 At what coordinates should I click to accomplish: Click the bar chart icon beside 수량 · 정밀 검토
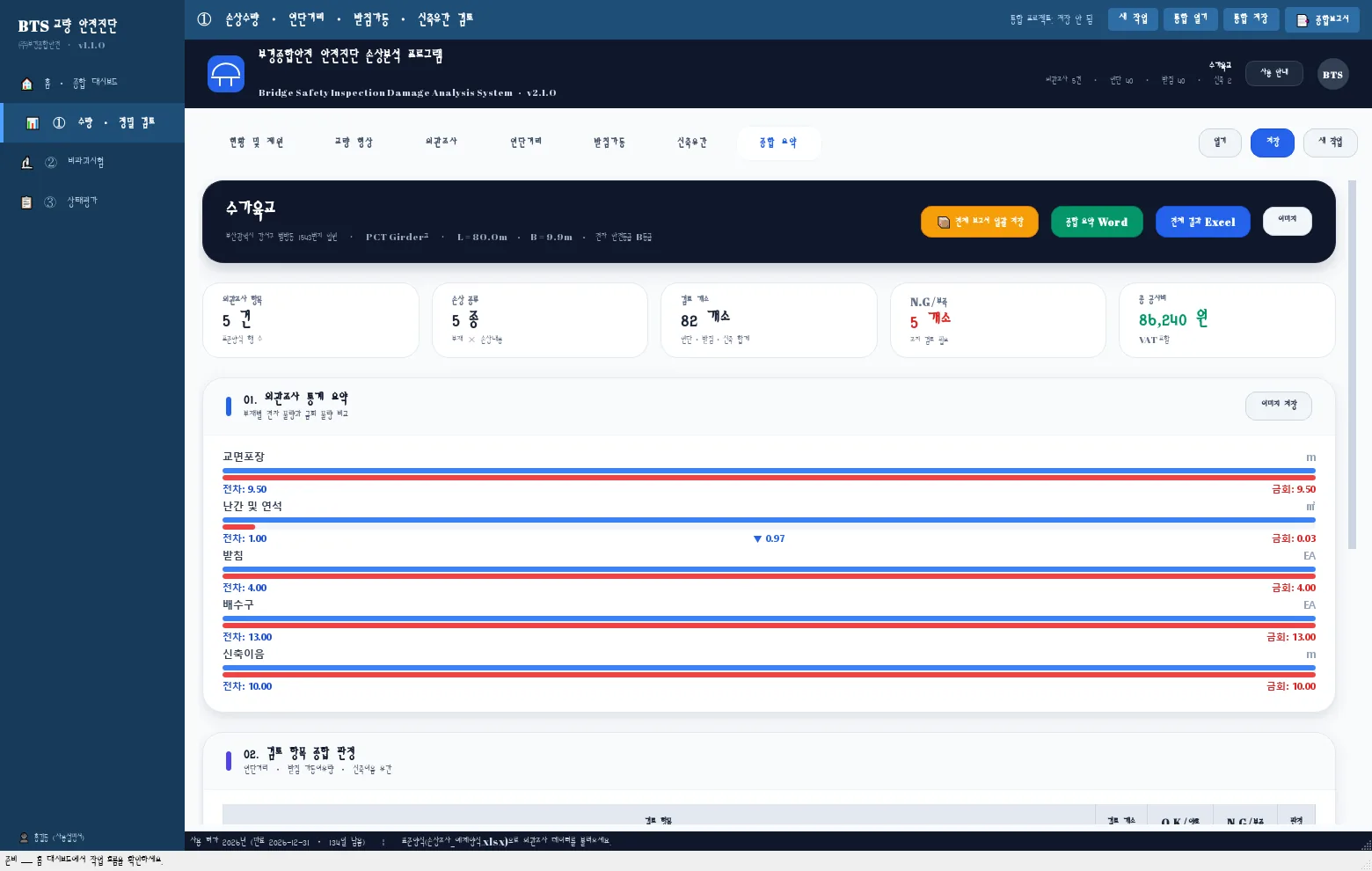tap(33, 123)
